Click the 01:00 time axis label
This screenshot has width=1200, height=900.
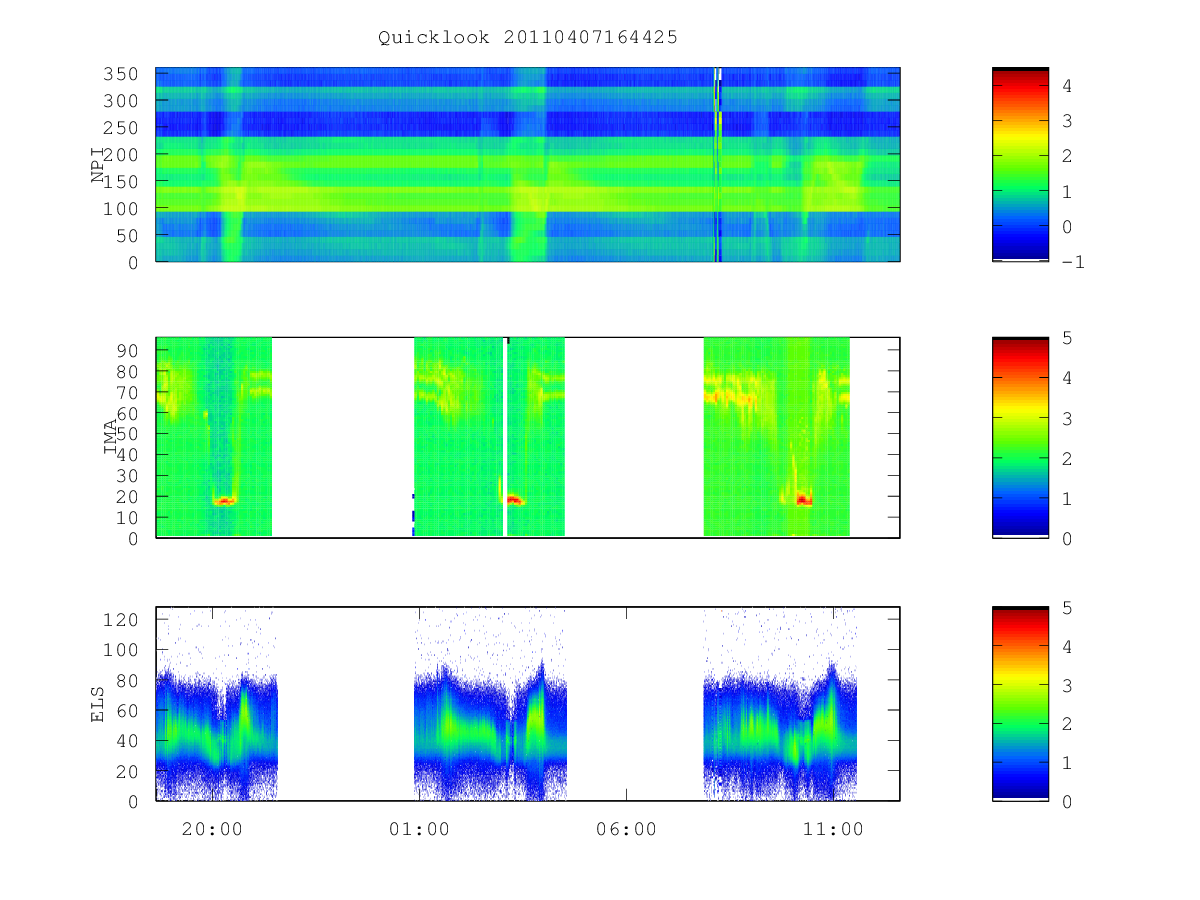pyautogui.click(x=419, y=829)
